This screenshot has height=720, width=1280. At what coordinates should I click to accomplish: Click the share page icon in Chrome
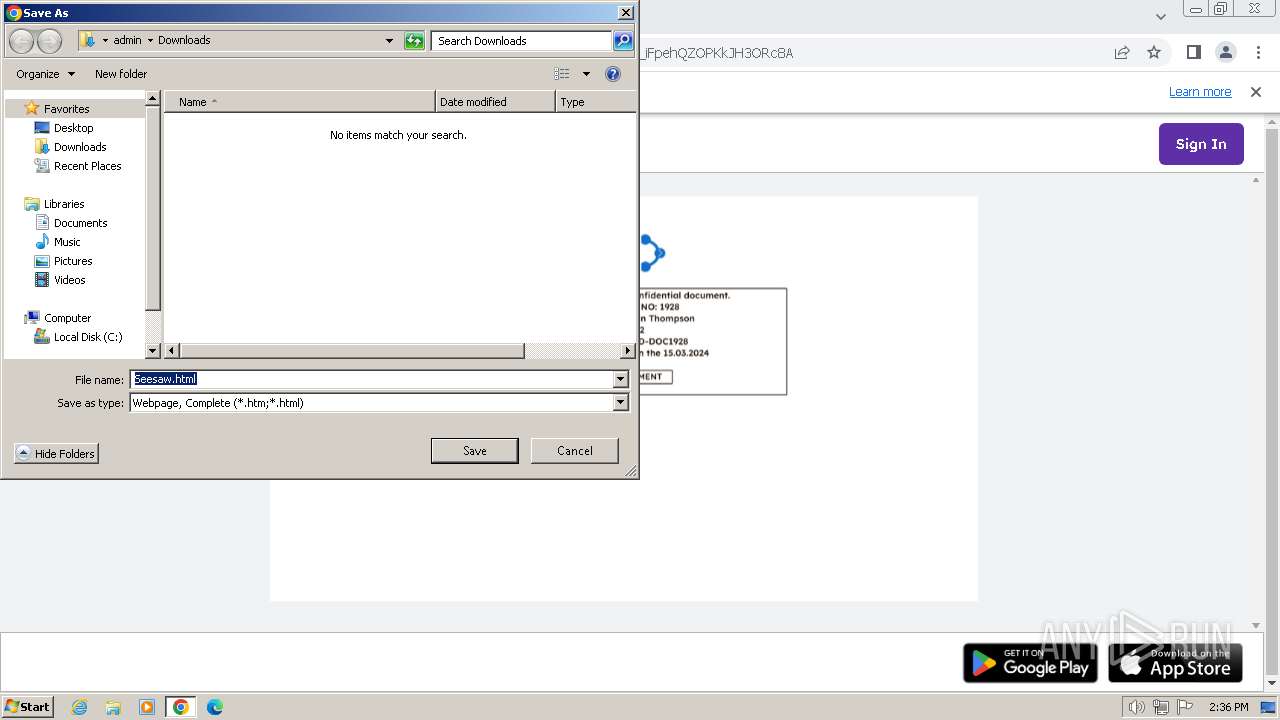point(1122,52)
